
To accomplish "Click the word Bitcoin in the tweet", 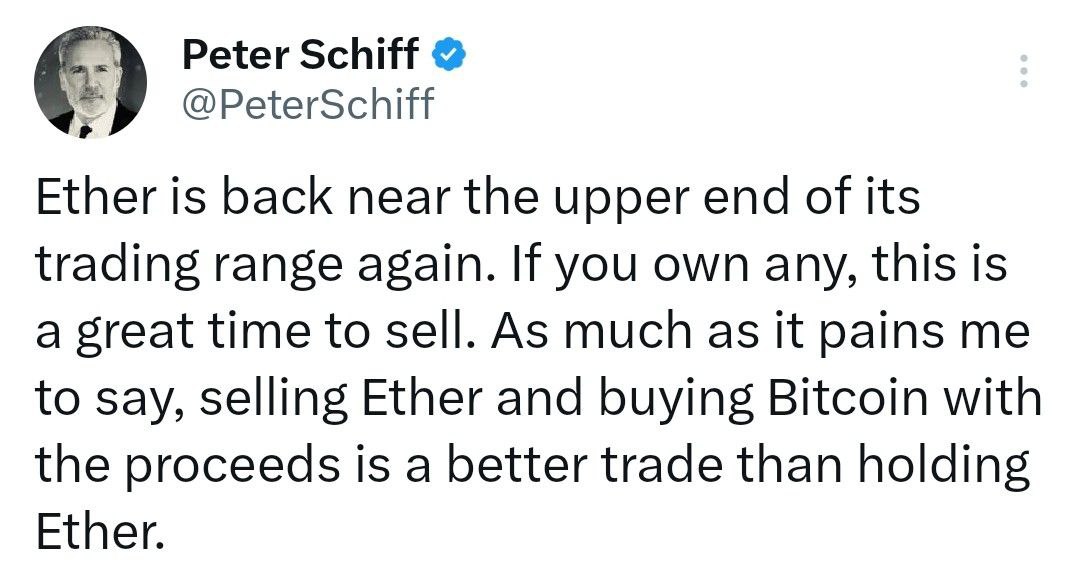I will [x=847, y=398].
